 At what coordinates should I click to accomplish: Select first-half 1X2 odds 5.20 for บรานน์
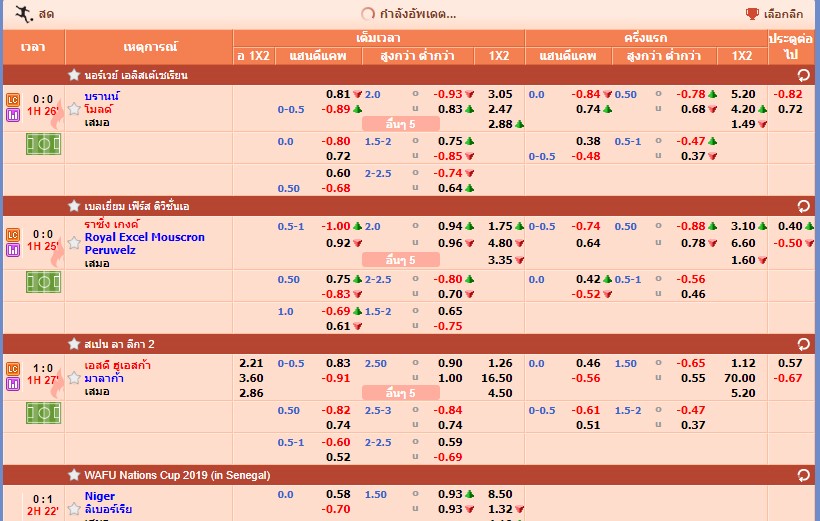click(x=743, y=94)
